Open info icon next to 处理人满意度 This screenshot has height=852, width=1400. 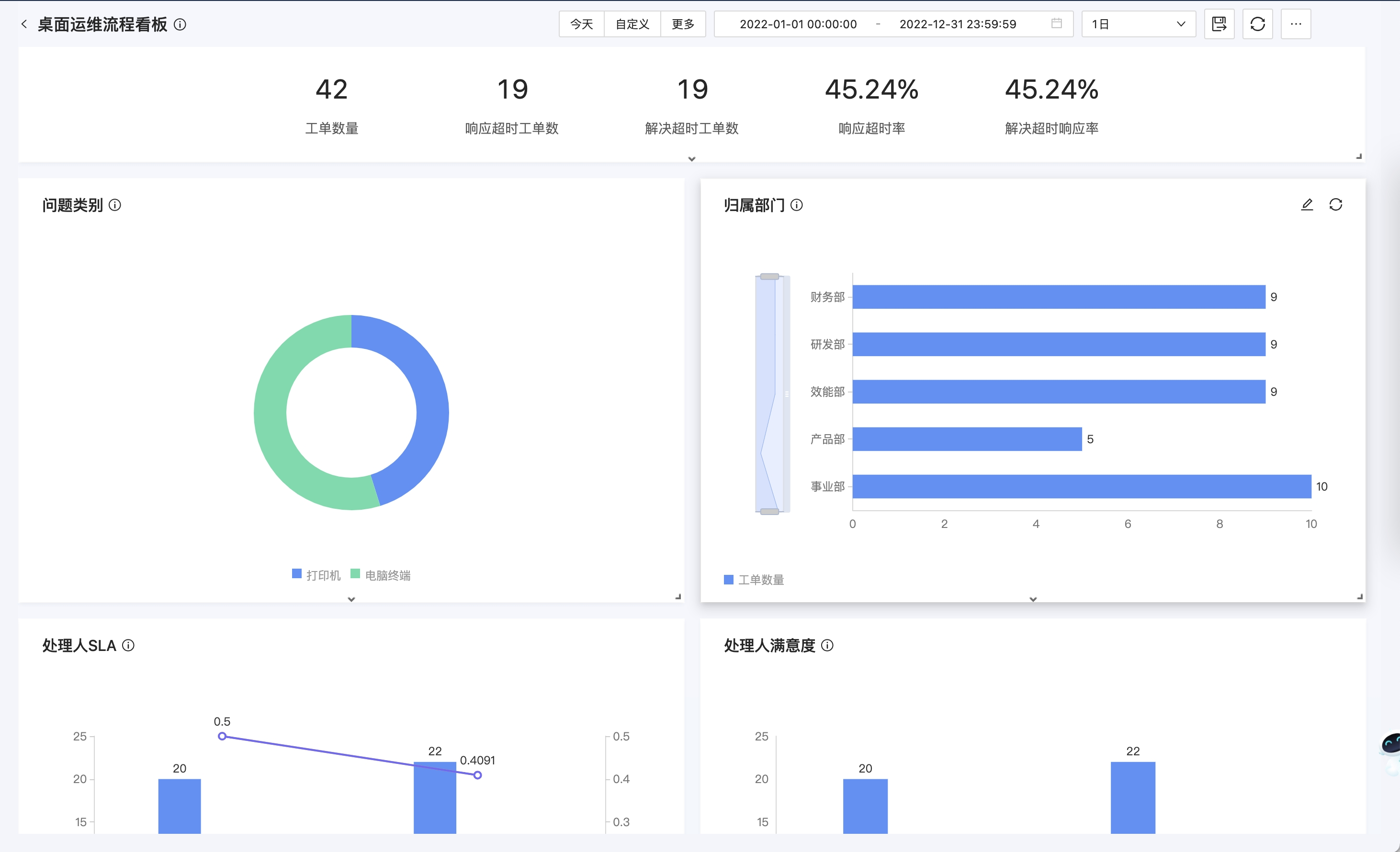(827, 645)
